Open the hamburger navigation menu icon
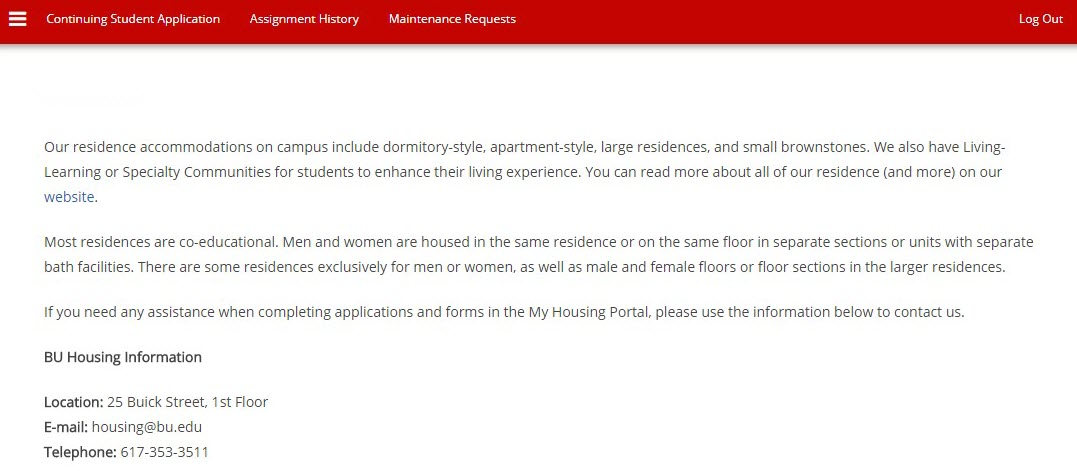The image size is (1077, 471). pos(18,19)
